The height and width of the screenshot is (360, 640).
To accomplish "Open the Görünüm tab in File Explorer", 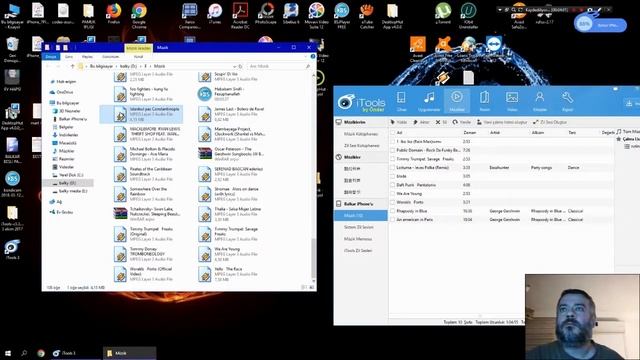I will point(110,57).
